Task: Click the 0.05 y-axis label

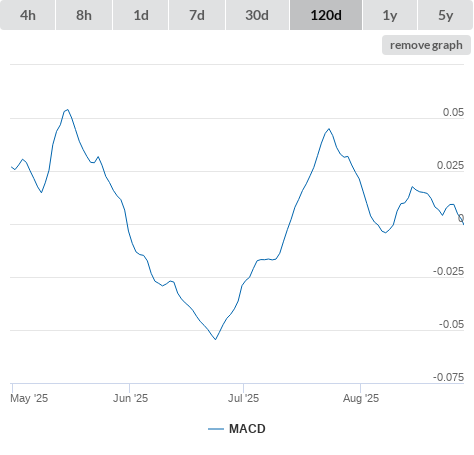Action: pos(453,112)
